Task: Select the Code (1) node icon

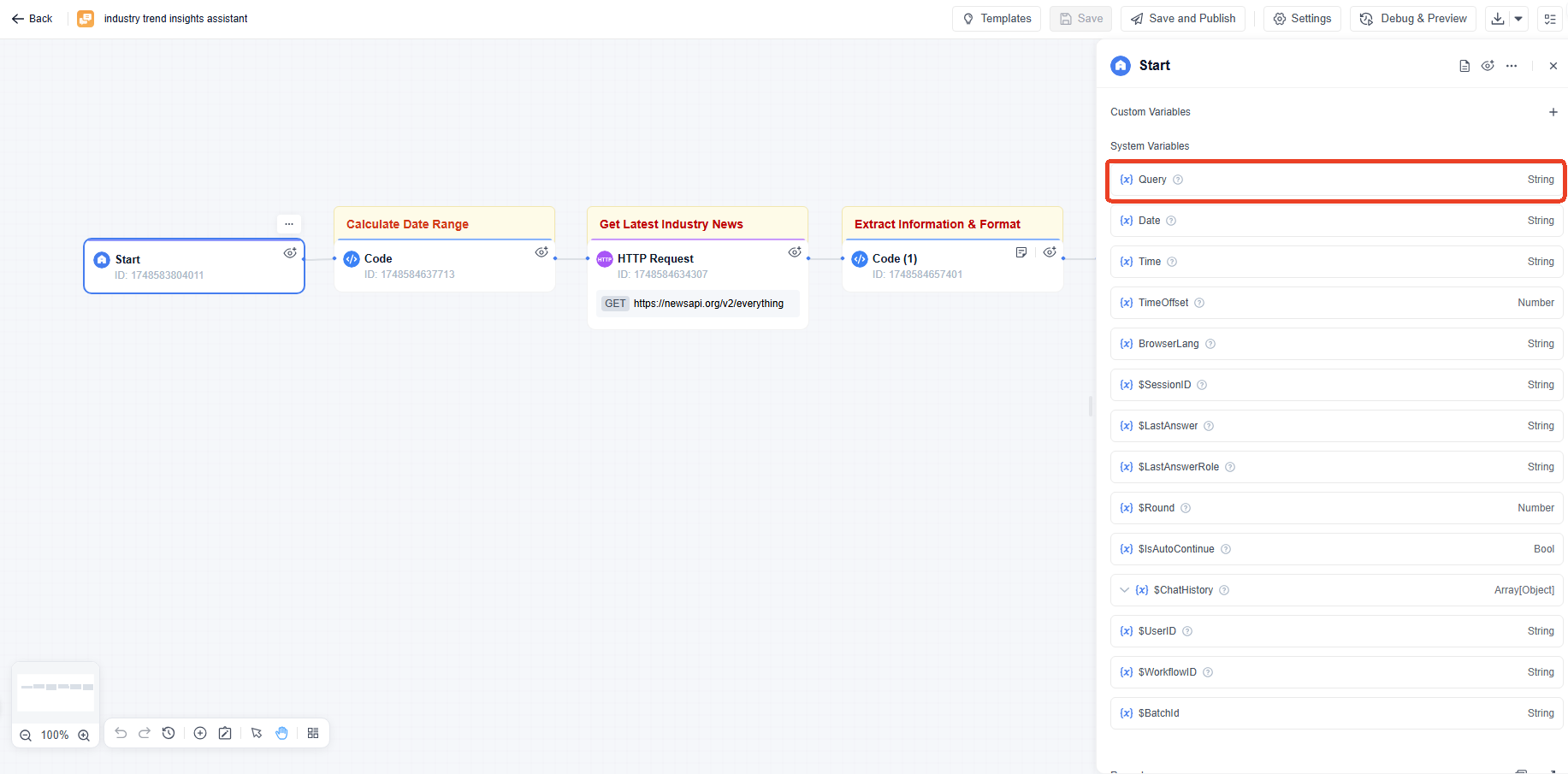Action: pyautogui.click(x=860, y=259)
